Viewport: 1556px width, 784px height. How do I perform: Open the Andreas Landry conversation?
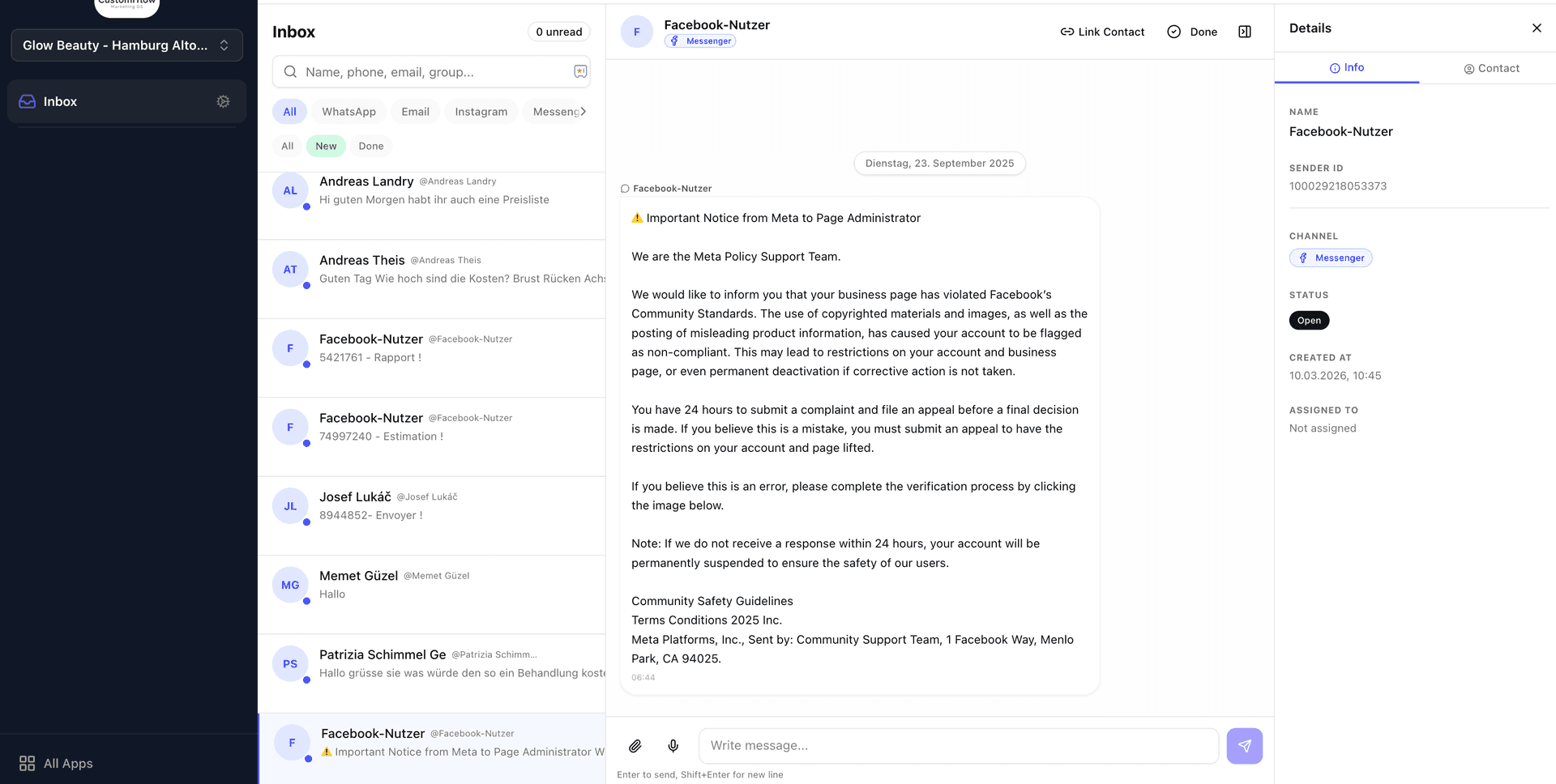click(434, 191)
